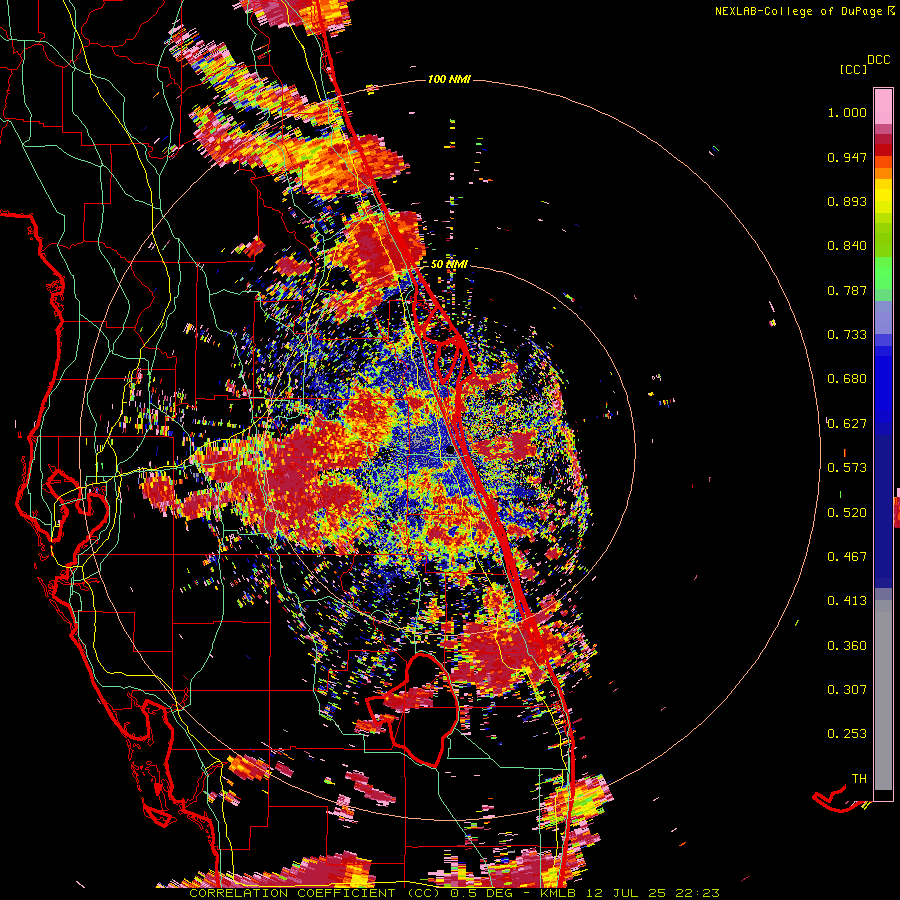The width and height of the screenshot is (900, 900).
Task: Click the NEXLAB-College of DuPage label
Action: 799,11
